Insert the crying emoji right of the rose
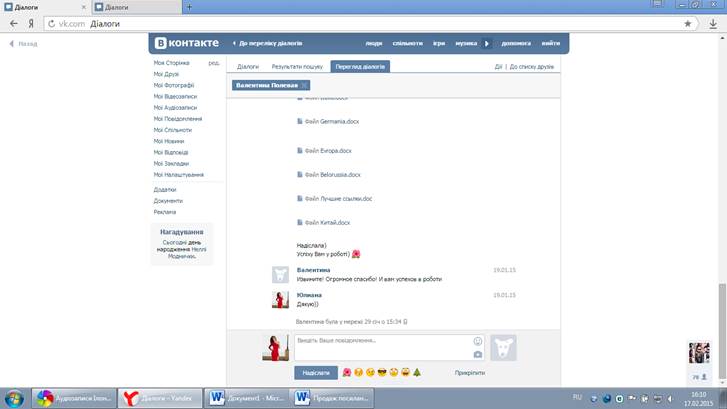 [358, 372]
